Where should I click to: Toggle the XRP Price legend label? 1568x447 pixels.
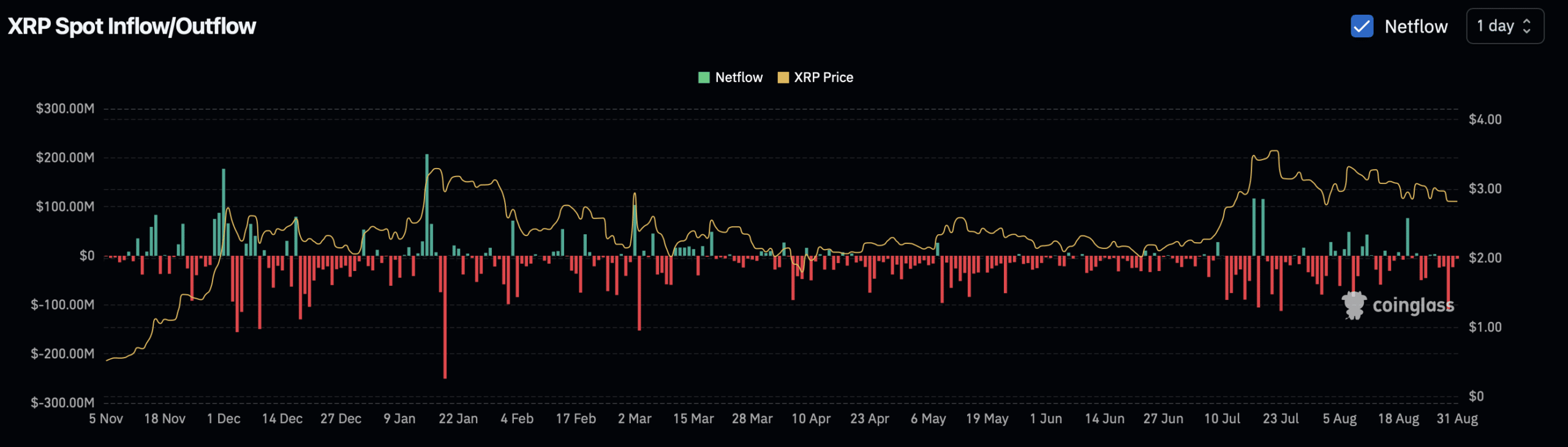coord(823,77)
